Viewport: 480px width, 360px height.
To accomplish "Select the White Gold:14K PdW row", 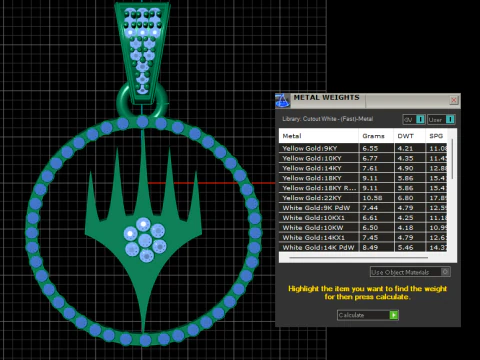I will (x=363, y=247).
